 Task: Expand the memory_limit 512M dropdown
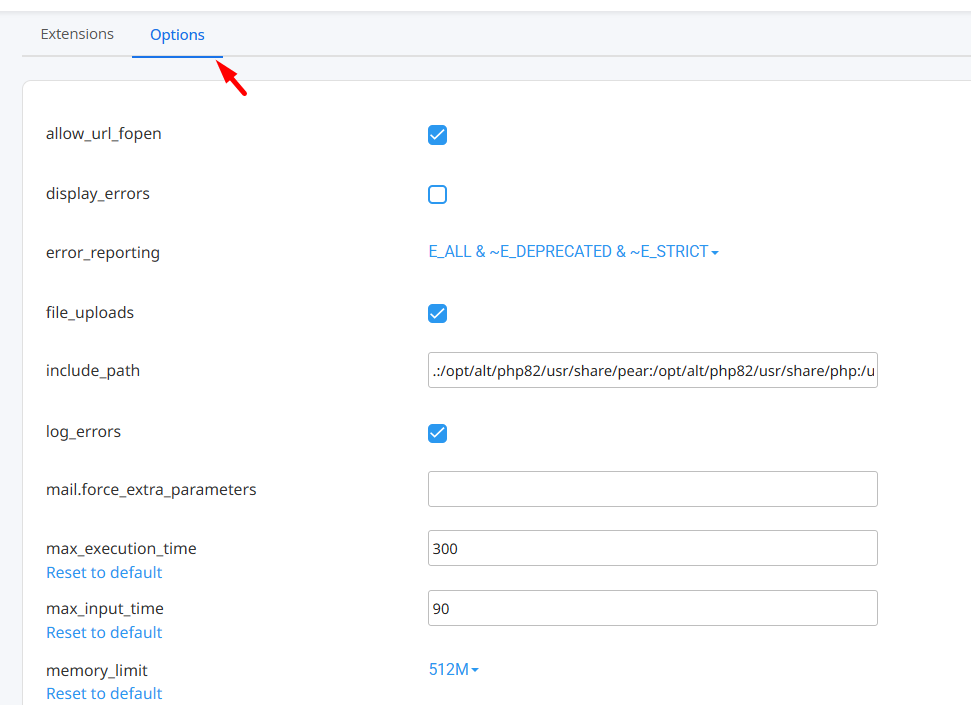click(x=453, y=670)
